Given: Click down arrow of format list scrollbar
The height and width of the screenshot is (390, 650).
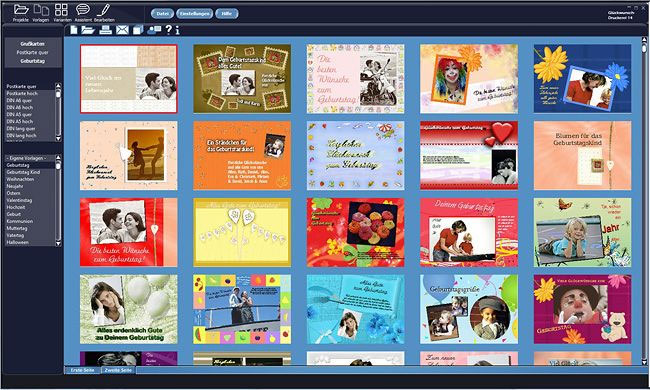Looking at the screenshot, I should tap(58, 138).
